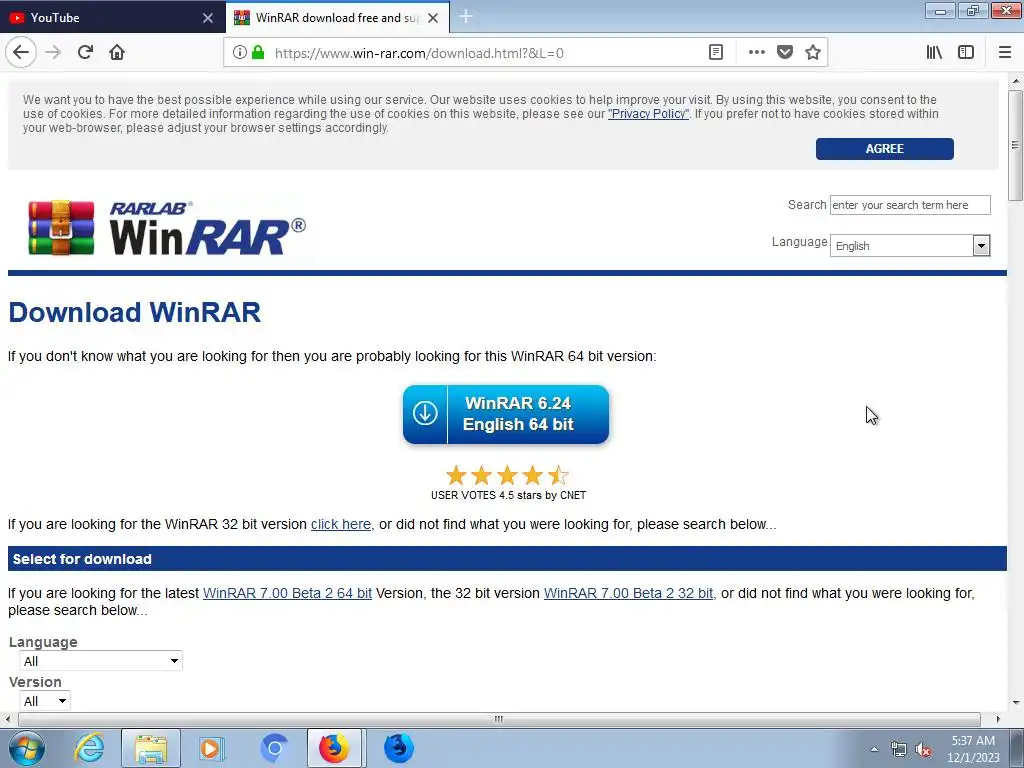Click the forward navigation arrow
This screenshot has width=1024, height=768.
[x=53, y=52]
